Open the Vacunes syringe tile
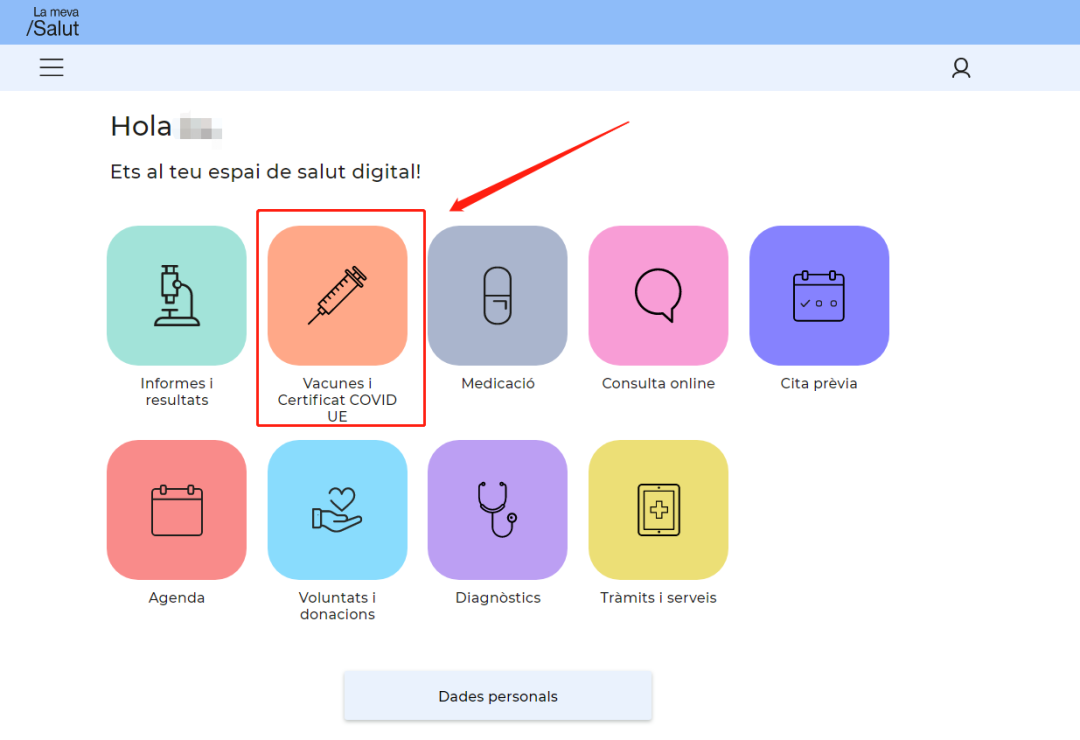This screenshot has height=740, width=1080. point(338,296)
